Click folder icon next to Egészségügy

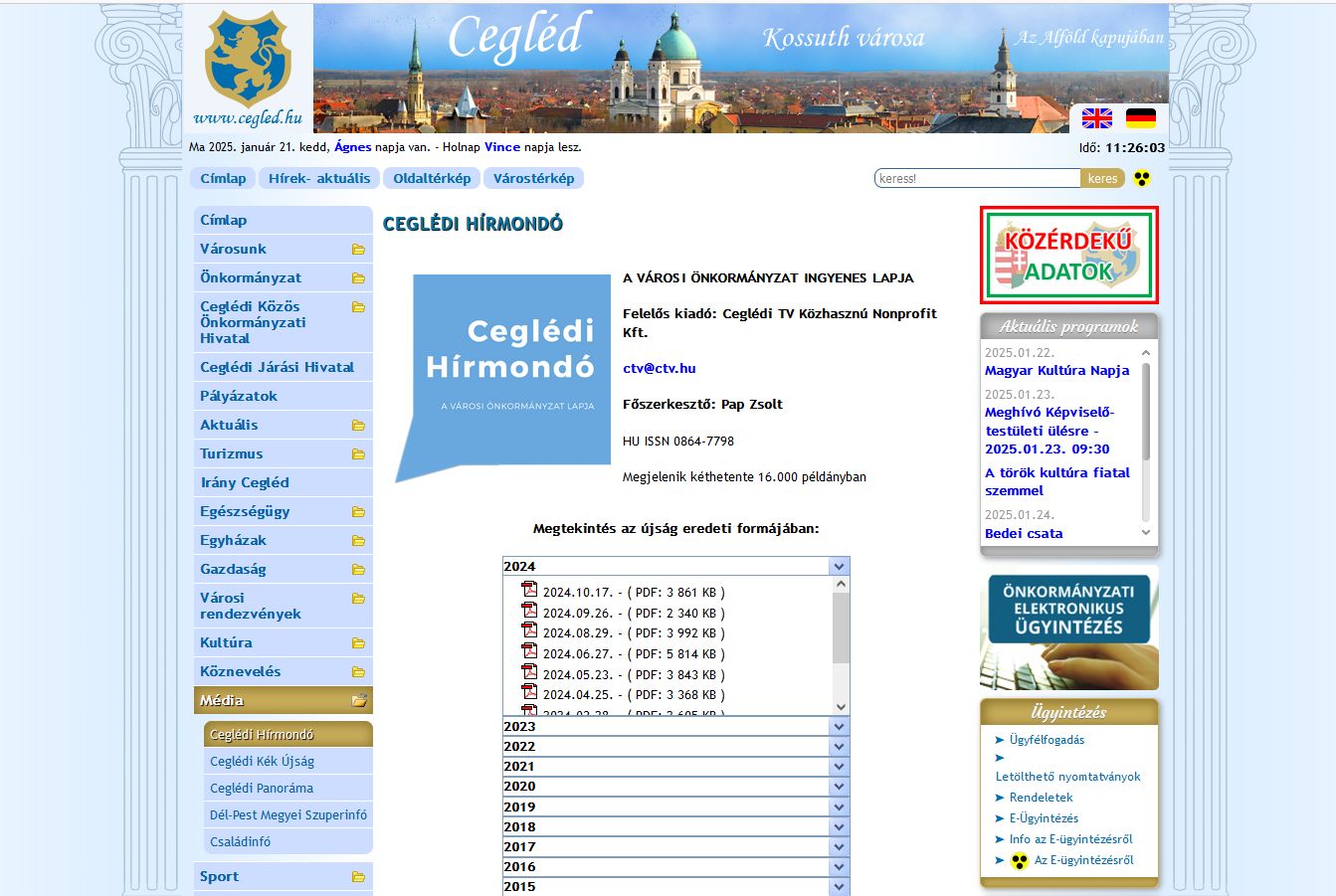pos(358,512)
